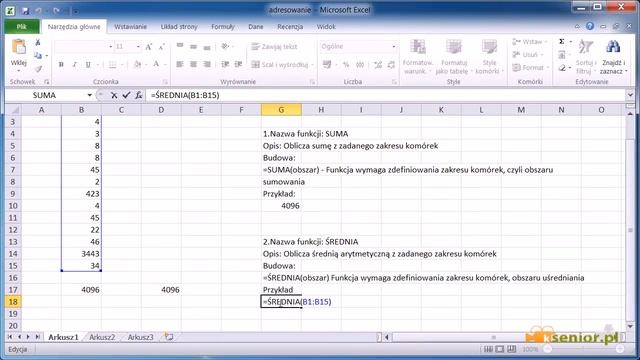
Task: Click the Format cells button
Action: tap(529, 67)
